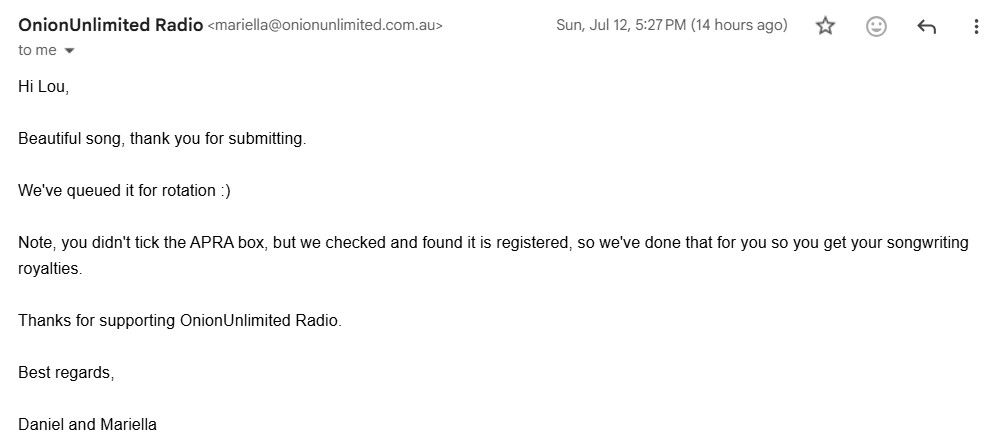997x447 pixels.
Task: Expand recipient details arrow beside "to me"
Action: pyautogui.click(x=70, y=51)
